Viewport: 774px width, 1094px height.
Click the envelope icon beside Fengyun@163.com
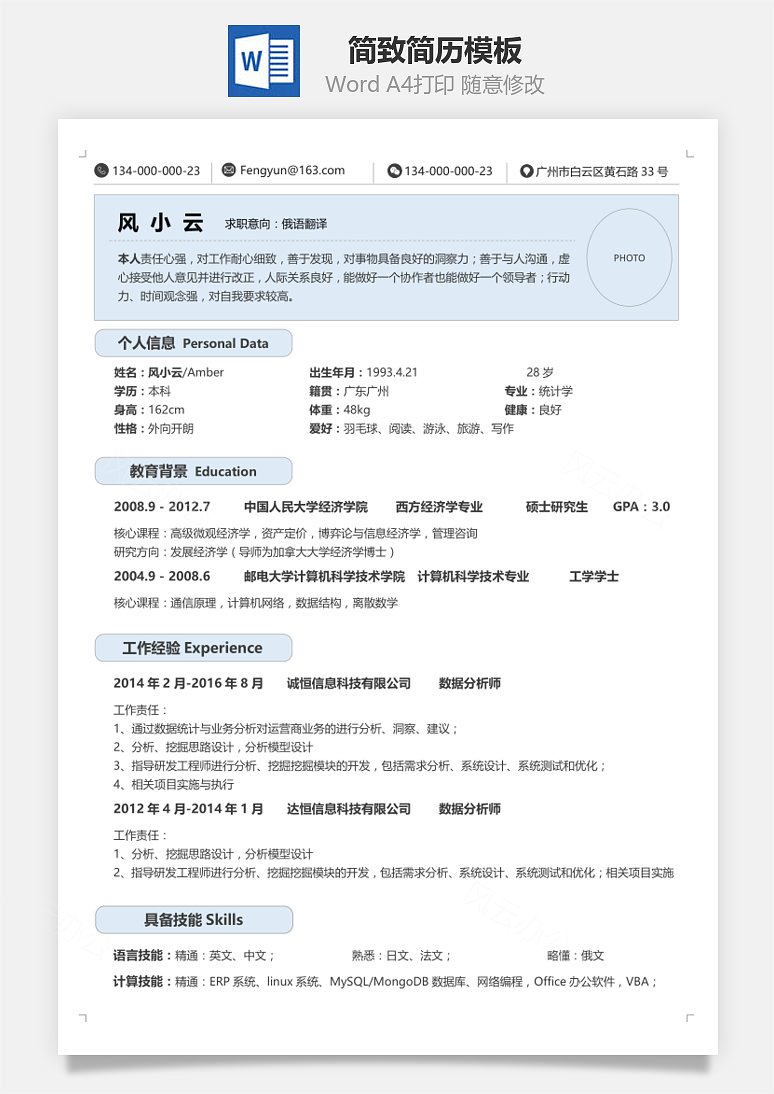(x=228, y=170)
